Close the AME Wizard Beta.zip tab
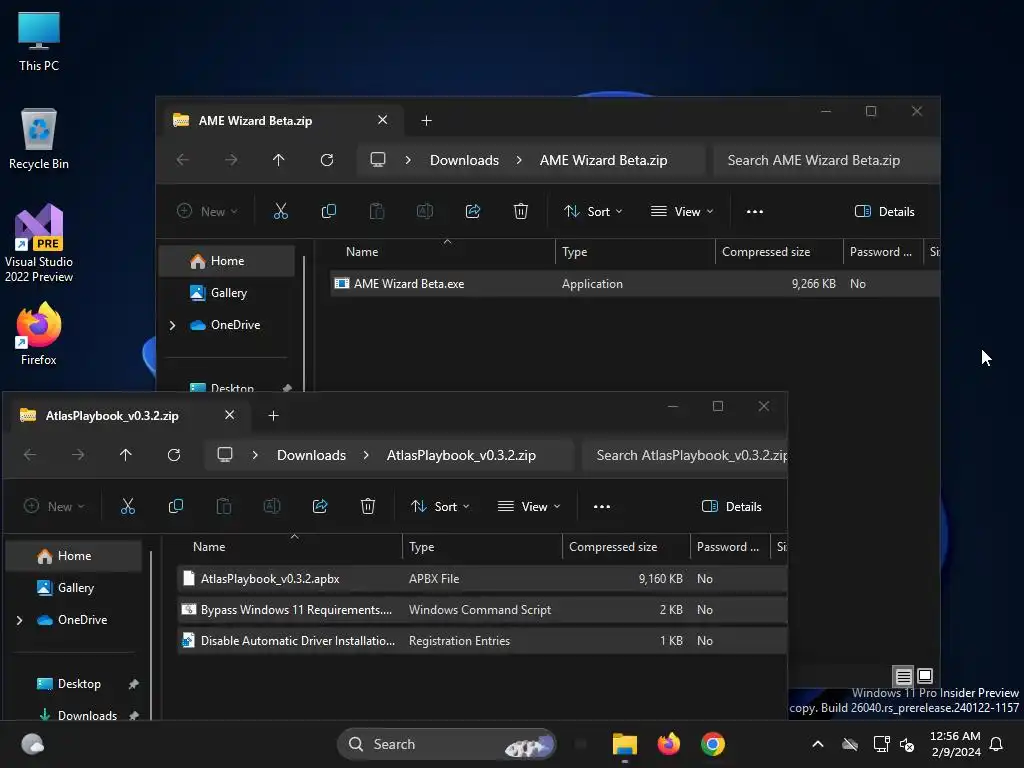 pos(383,120)
